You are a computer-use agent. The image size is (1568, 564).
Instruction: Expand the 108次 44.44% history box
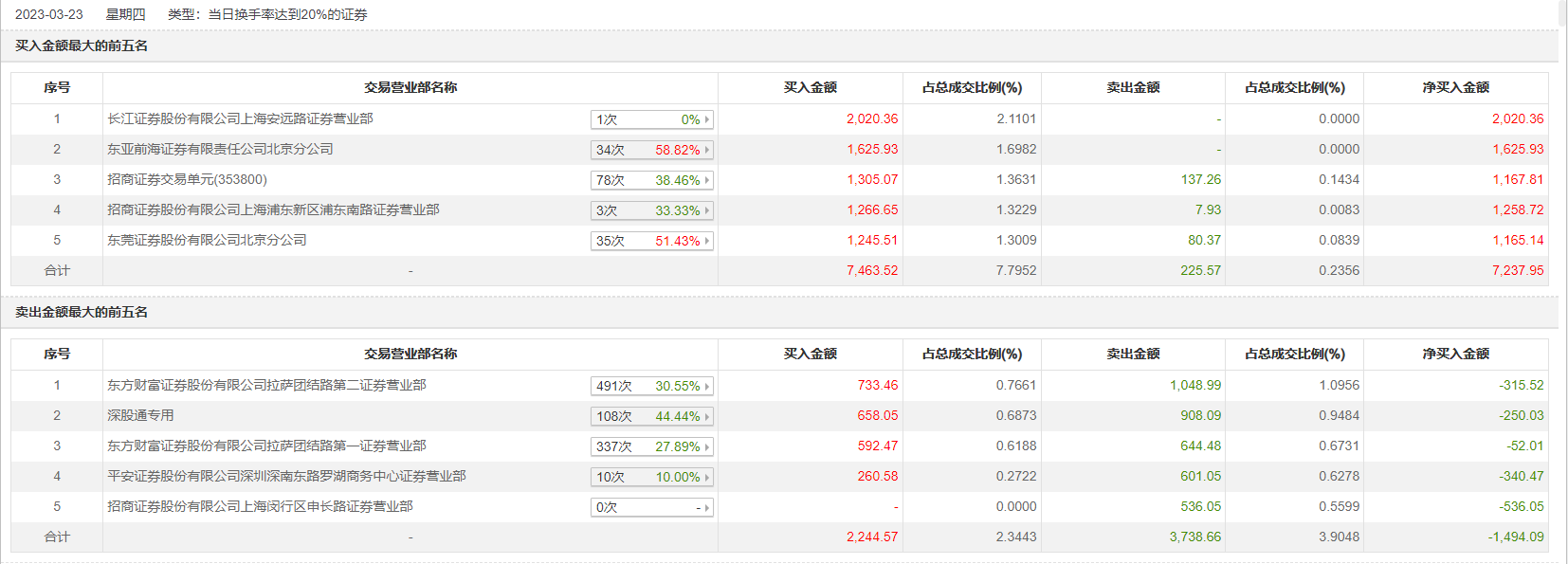[651, 416]
